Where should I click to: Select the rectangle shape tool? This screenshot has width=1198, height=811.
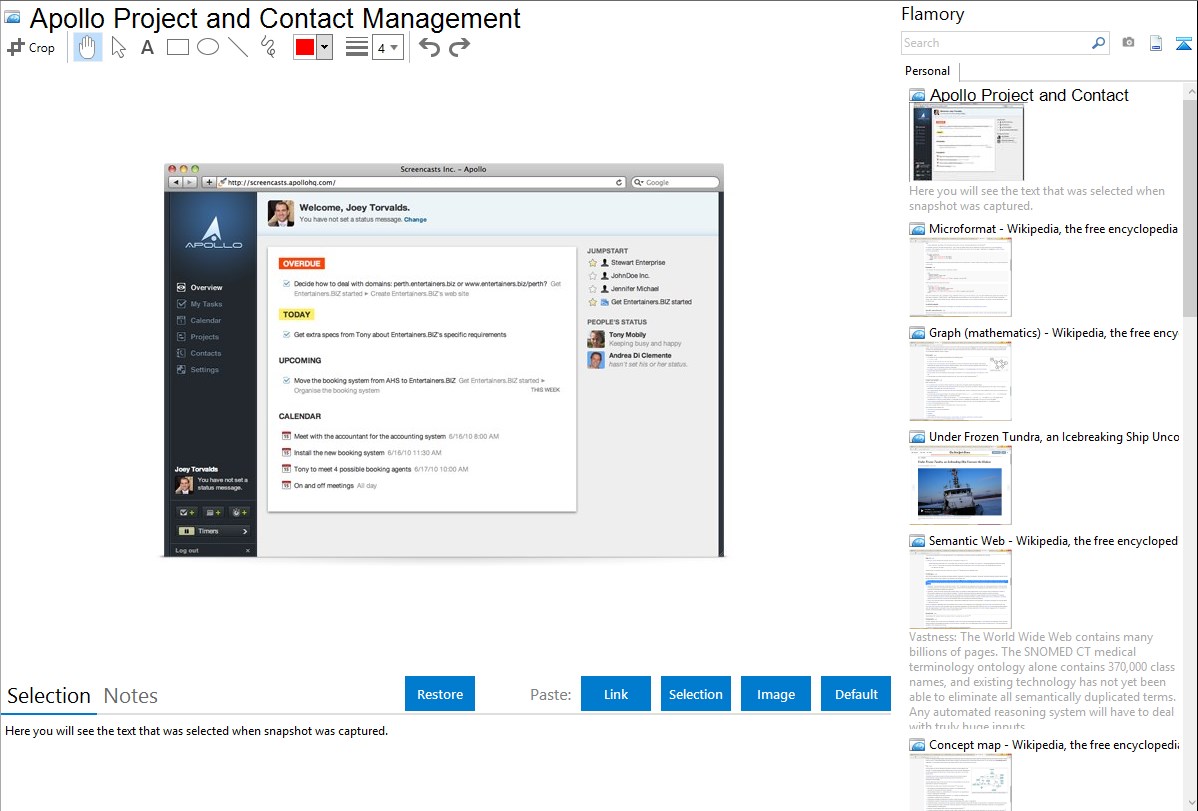click(x=177, y=47)
